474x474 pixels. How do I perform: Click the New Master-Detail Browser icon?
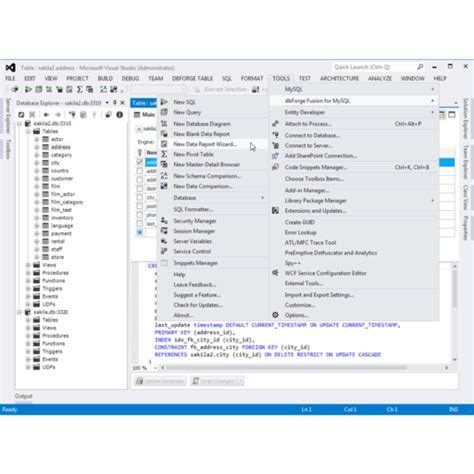click(x=164, y=164)
